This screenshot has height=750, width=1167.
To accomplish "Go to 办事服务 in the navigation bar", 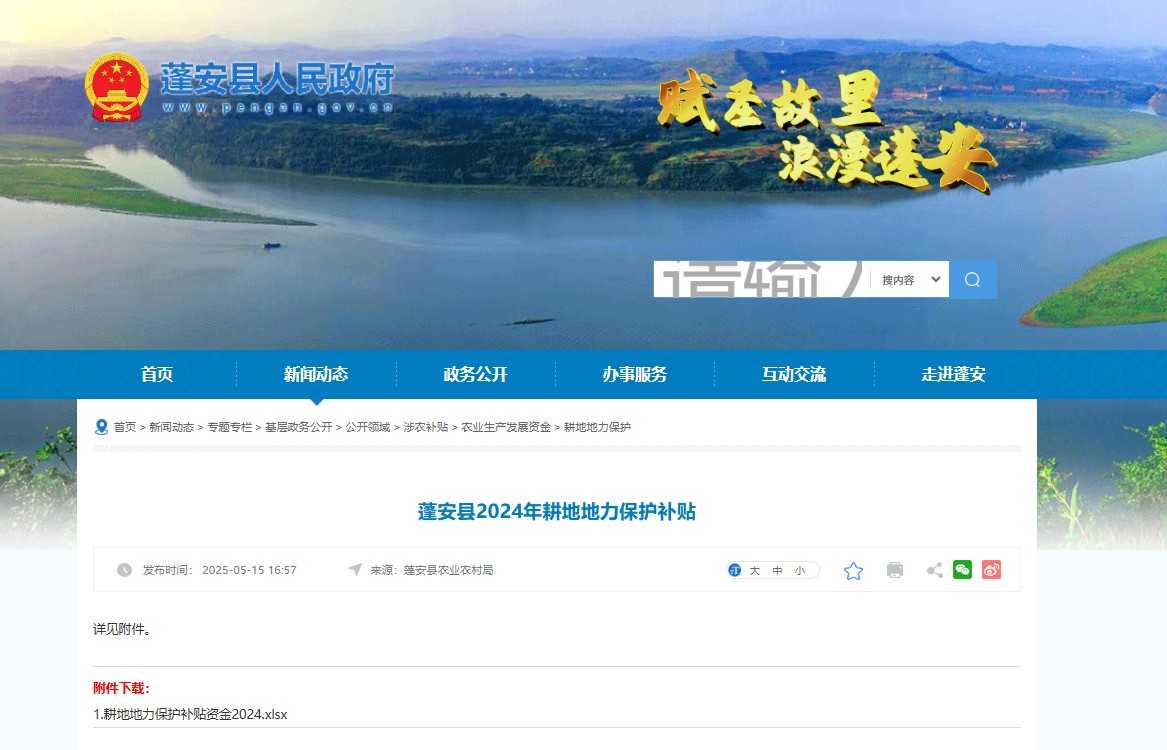I will pos(634,375).
